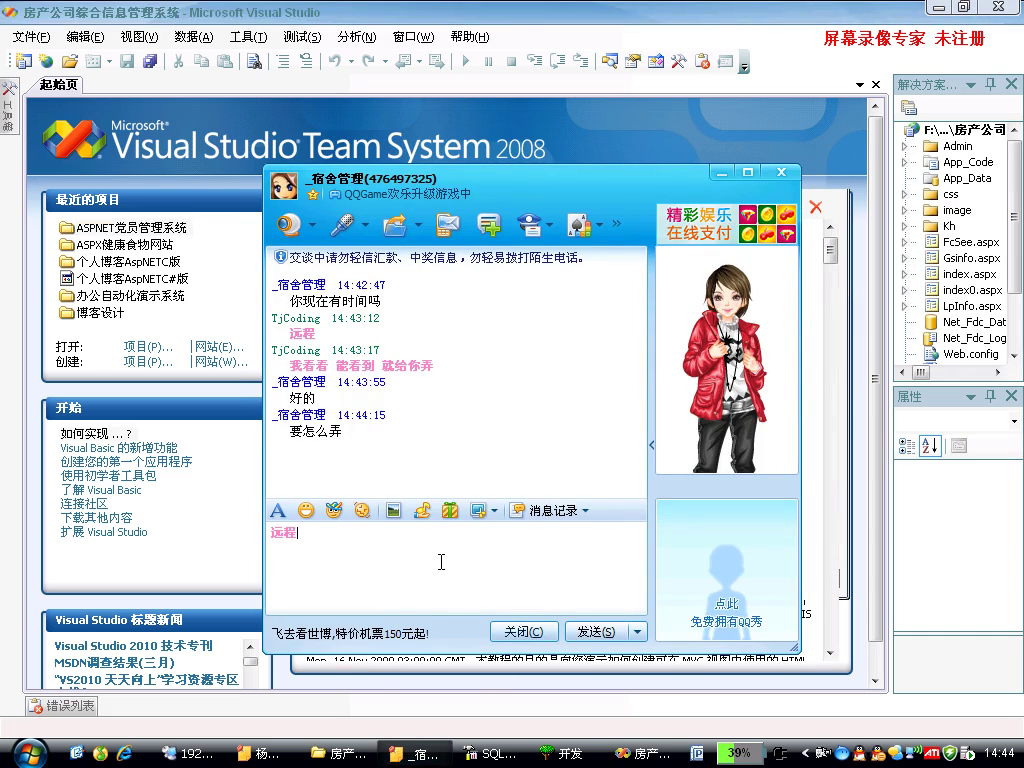The image size is (1024, 768).
Task: Click the gift box icon in chat toolbar
Action: (450, 511)
